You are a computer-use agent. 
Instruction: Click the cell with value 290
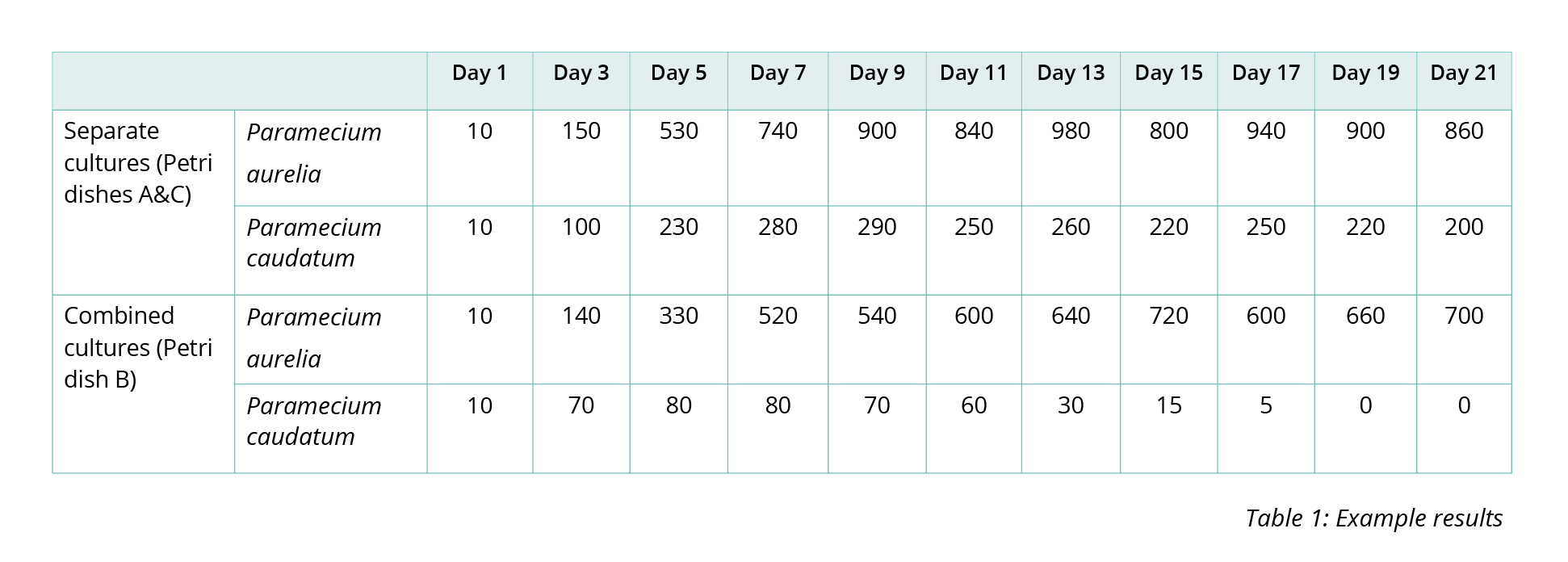coord(877,227)
